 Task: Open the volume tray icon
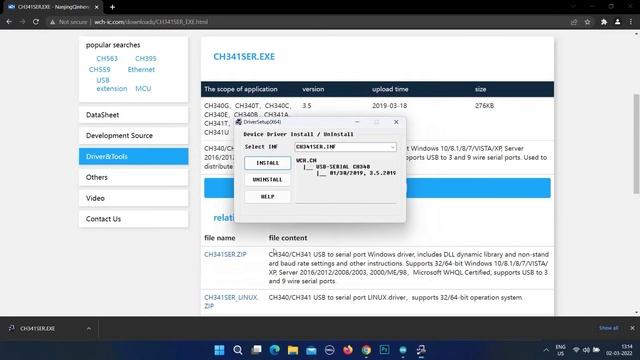pyautogui.click(x=586, y=350)
